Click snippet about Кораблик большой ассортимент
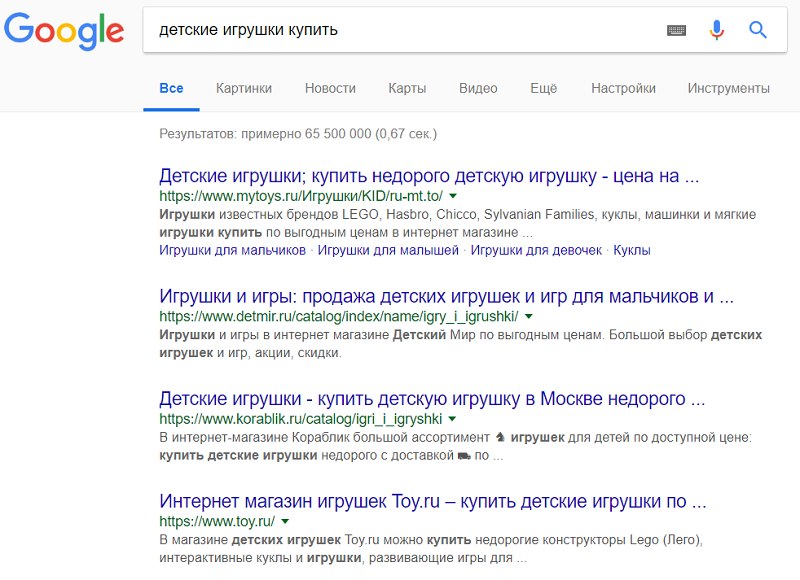Viewport: 800px width, 580px height. point(456,446)
